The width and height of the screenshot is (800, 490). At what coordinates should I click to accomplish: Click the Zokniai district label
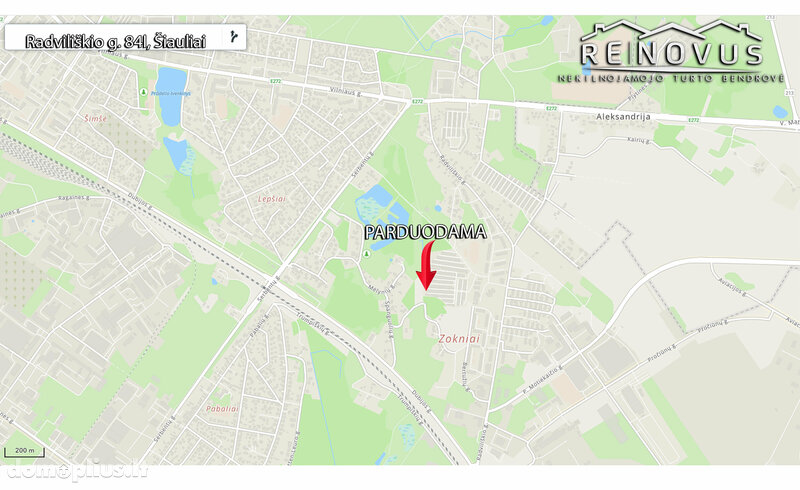[x=459, y=338]
